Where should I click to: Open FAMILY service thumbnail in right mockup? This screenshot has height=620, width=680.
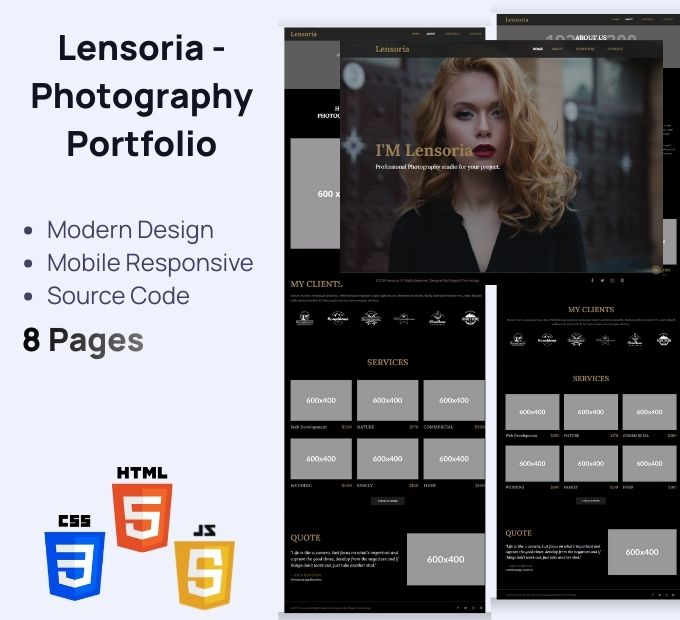pos(591,463)
